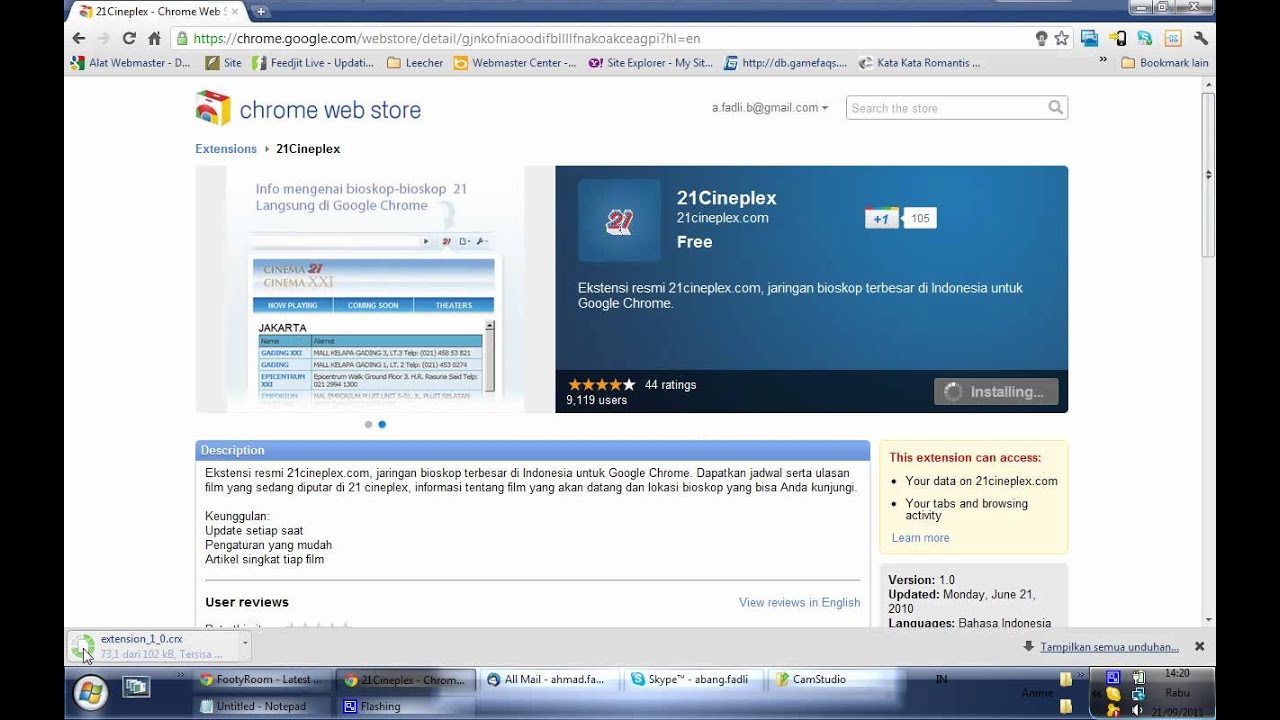The height and width of the screenshot is (720, 1280).
Task: Open the Alat Webmaster bookmark
Action: [130, 62]
